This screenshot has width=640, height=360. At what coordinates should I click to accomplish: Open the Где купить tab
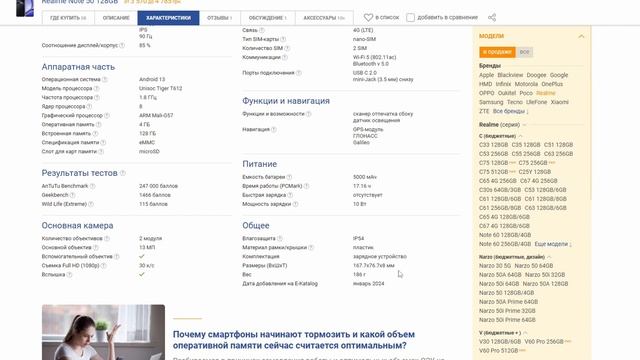tap(68, 18)
